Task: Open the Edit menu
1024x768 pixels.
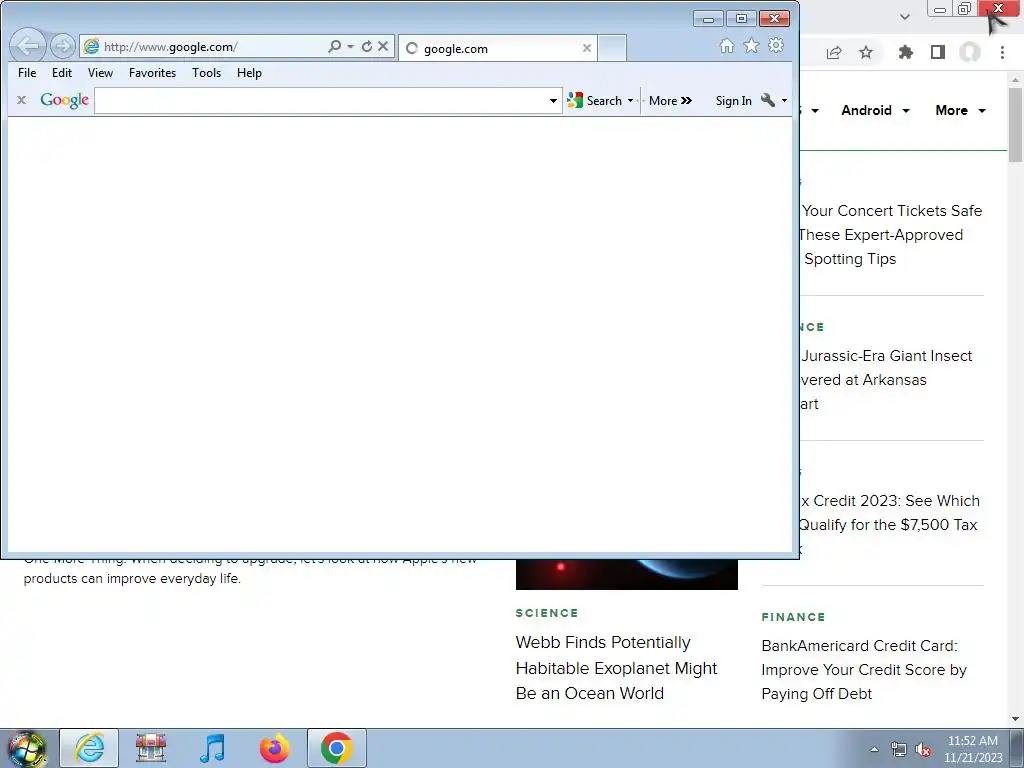Action: click(x=62, y=73)
